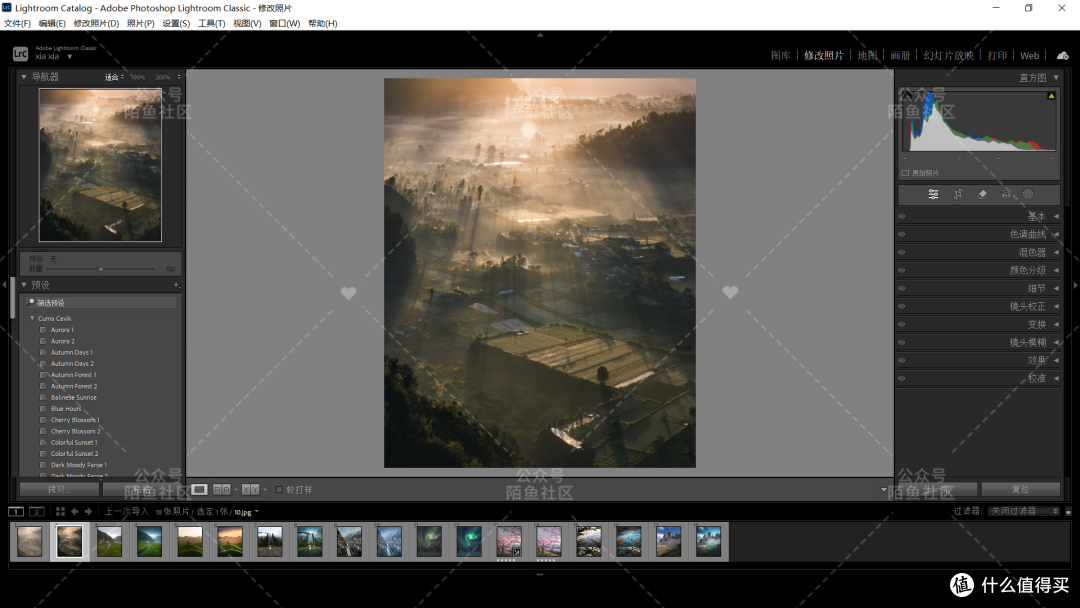Open the 关闭过滤器 filter dropdown
Image resolution: width=1080 pixels, height=608 pixels.
[1024, 511]
